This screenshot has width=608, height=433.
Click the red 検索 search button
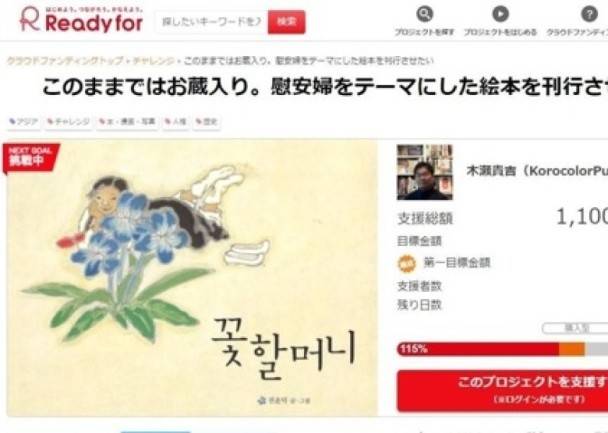(287, 22)
